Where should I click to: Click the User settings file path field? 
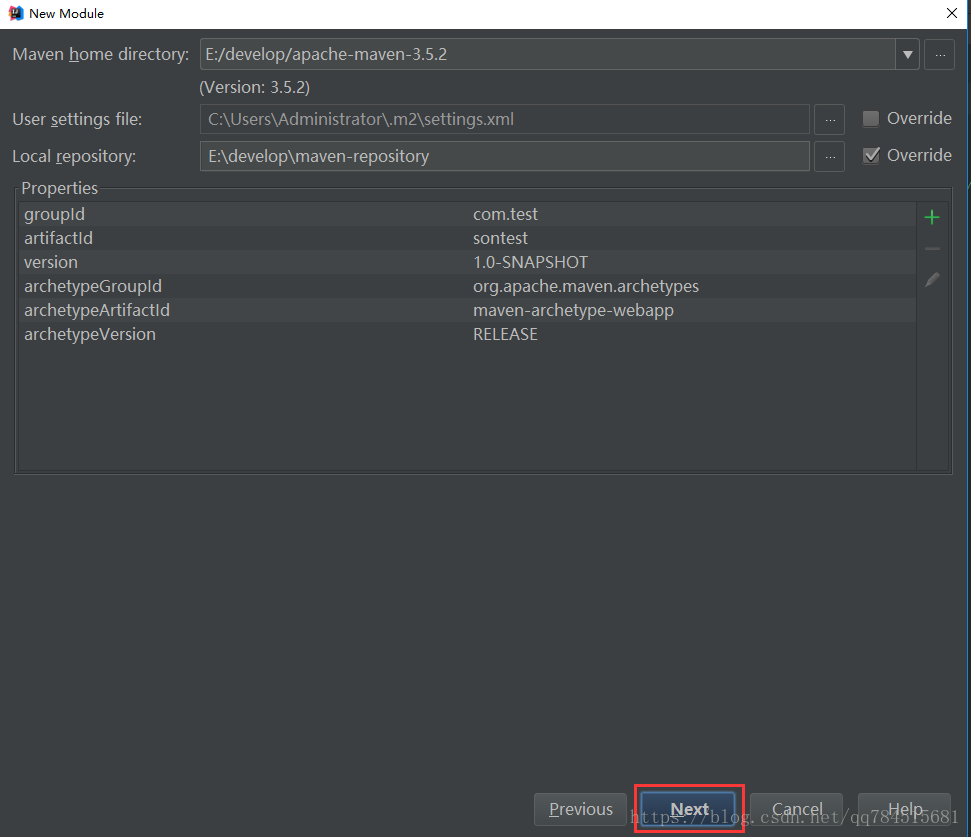[x=505, y=119]
